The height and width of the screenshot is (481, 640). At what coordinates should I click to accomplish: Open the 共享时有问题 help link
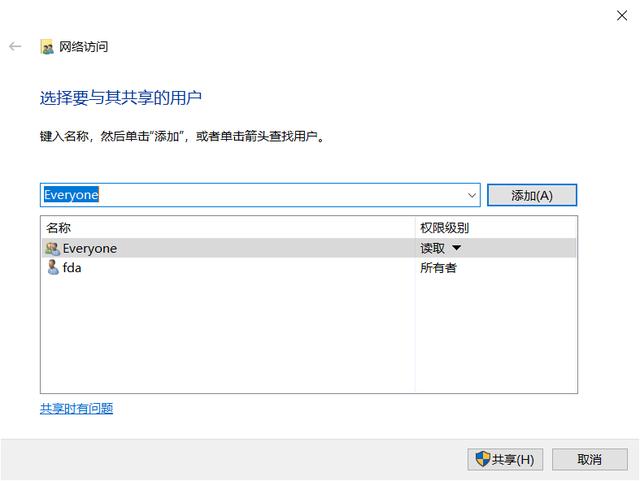[76, 408]
